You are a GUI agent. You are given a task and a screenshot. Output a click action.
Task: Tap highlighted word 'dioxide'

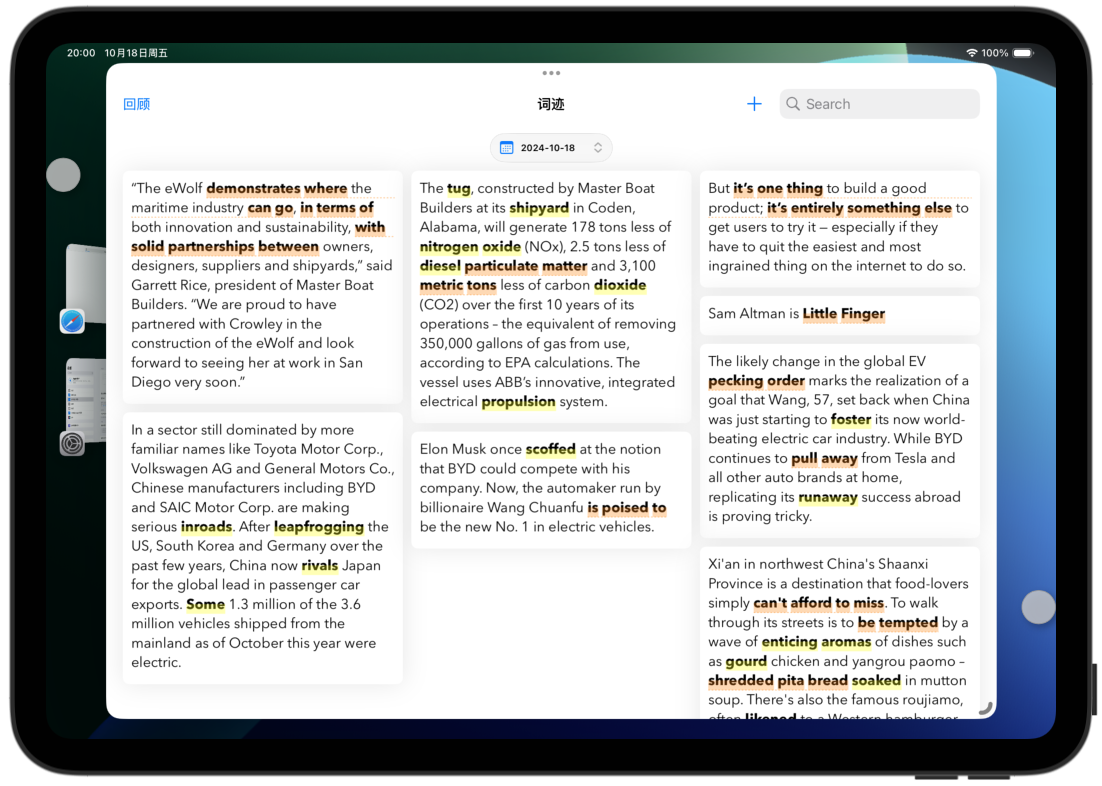point(620,285)
